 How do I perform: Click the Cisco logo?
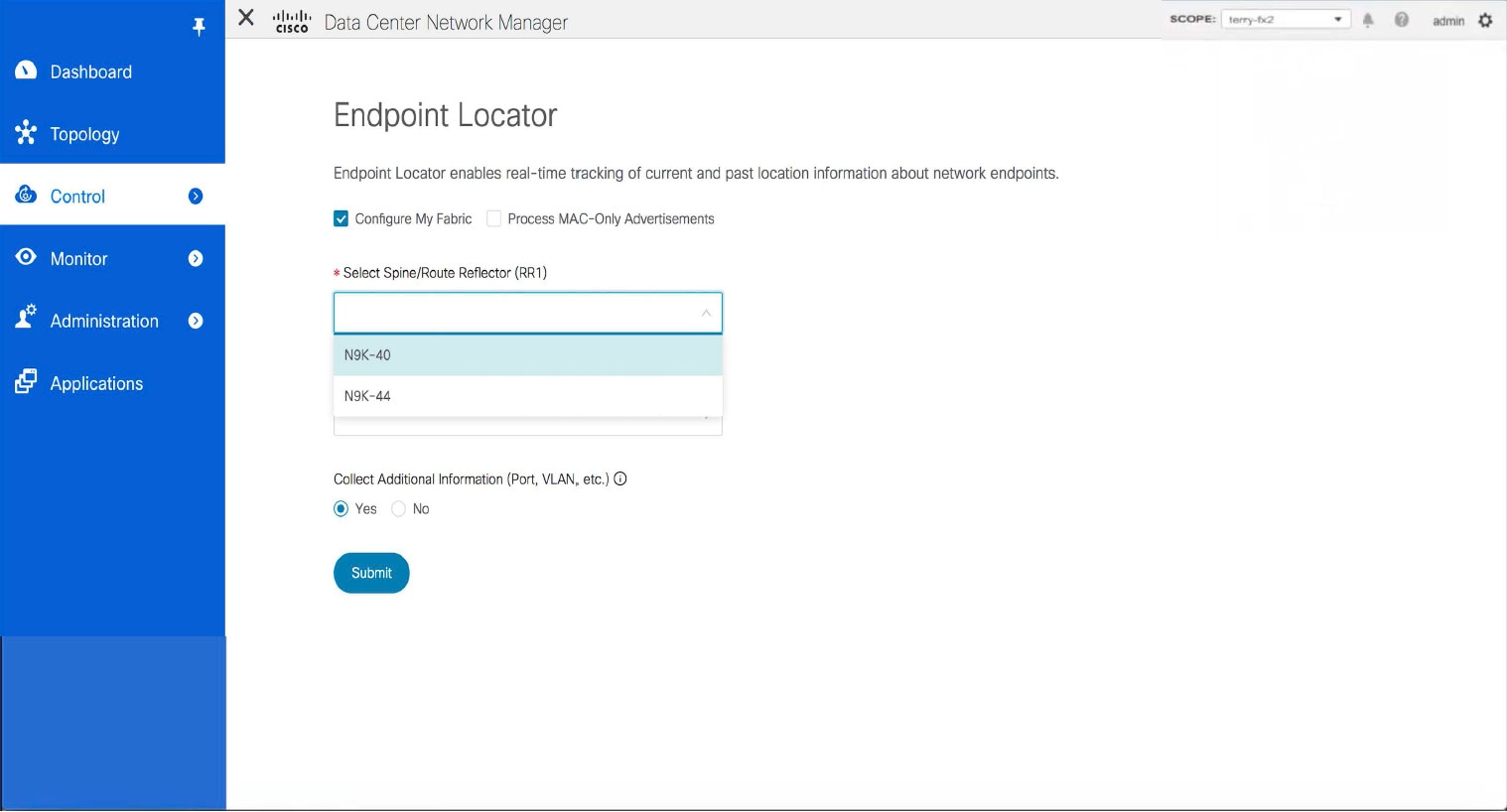click(292, 21)
